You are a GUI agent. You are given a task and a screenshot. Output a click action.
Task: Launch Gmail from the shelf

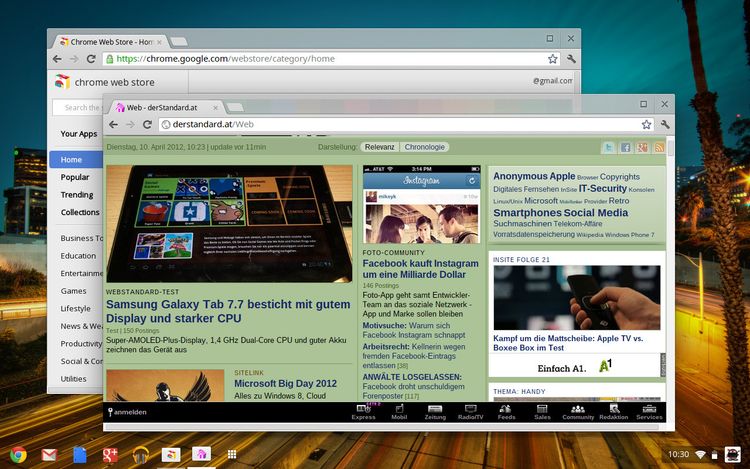48,454
